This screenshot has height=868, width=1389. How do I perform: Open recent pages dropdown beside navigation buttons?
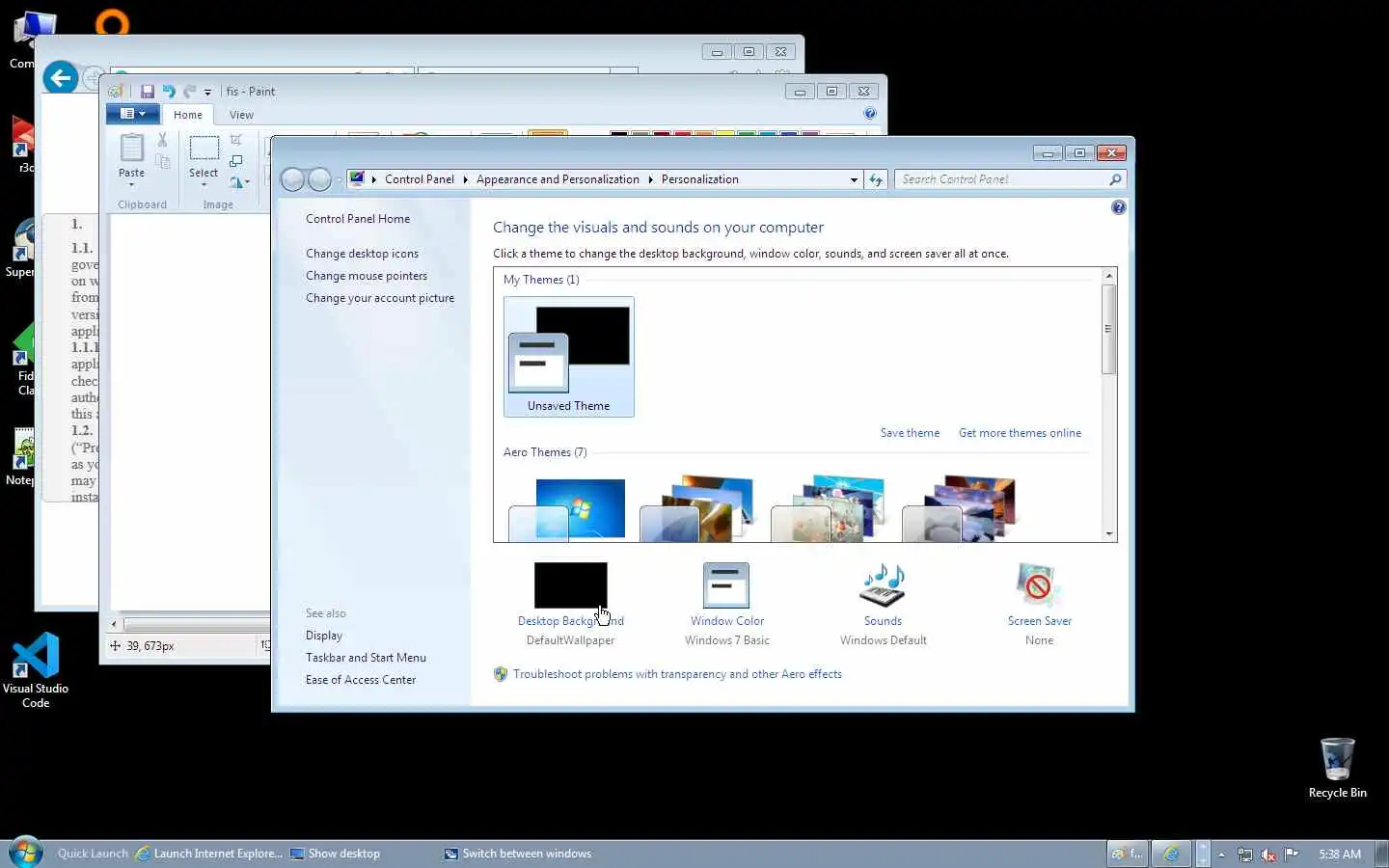click(339, 180)
